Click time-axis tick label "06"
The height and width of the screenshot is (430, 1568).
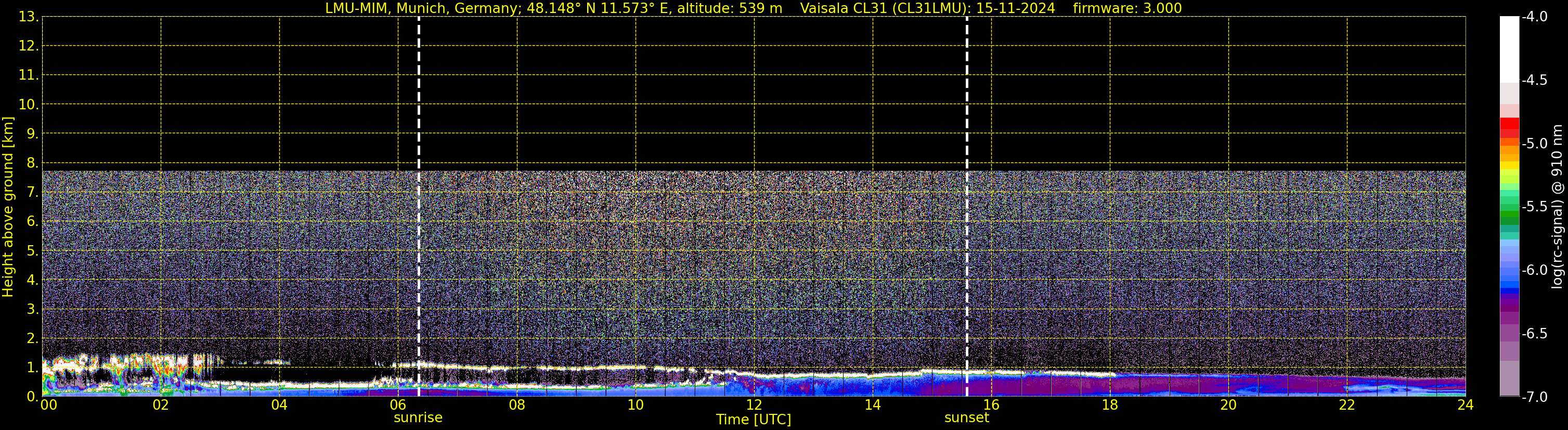point(398,405)
